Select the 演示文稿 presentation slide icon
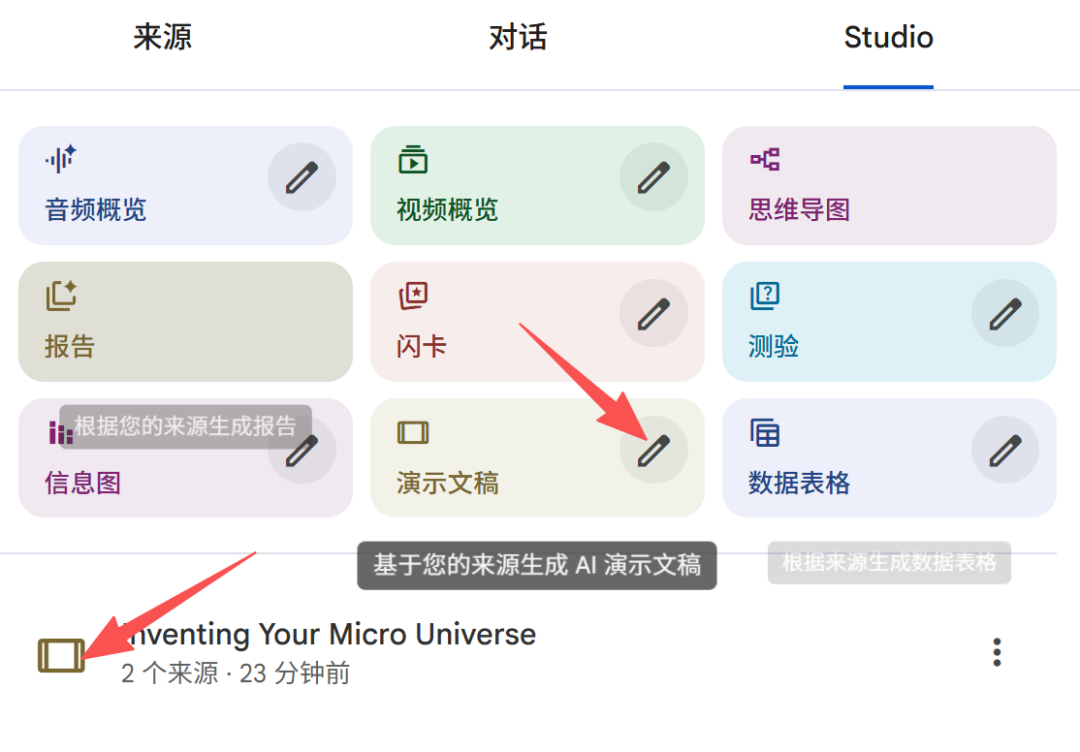1080x752 pixels. click(411, 432)
